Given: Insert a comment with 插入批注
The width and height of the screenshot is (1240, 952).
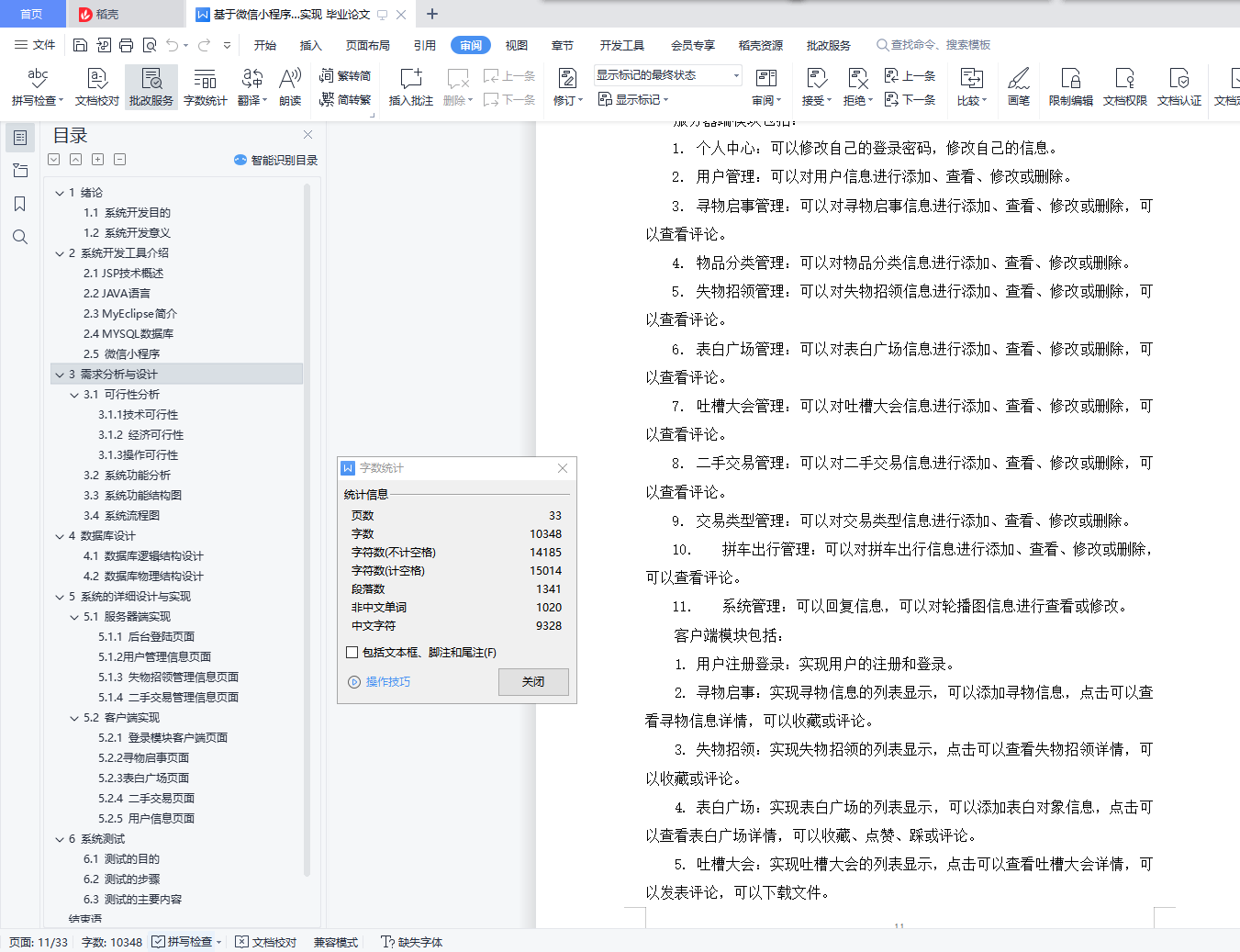Looking at the screenshot, I should click(411, 87).
